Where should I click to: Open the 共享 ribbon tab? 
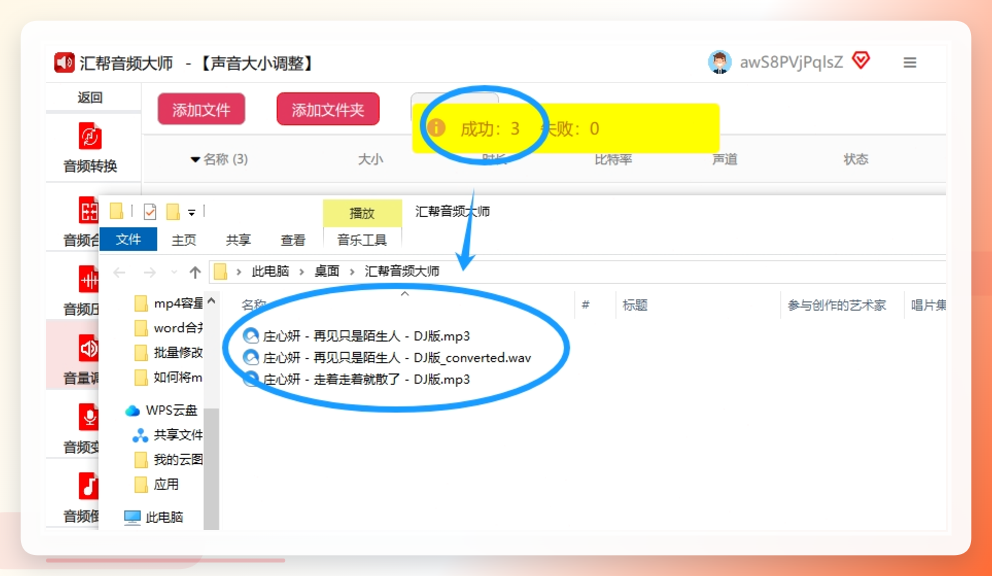pyautogui.click(x=238, y=240)
